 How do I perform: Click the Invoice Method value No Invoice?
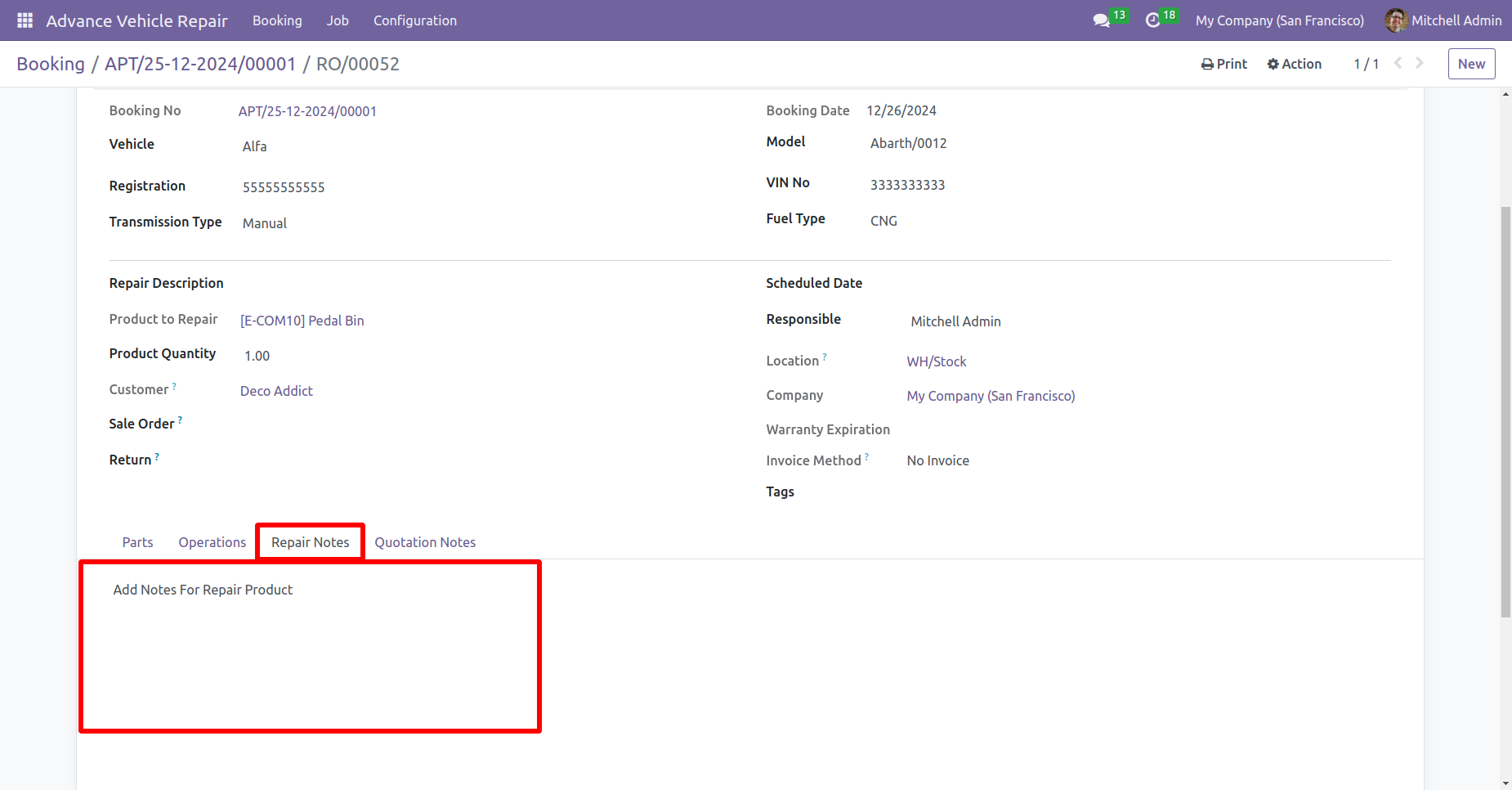[x=937, y=460]
